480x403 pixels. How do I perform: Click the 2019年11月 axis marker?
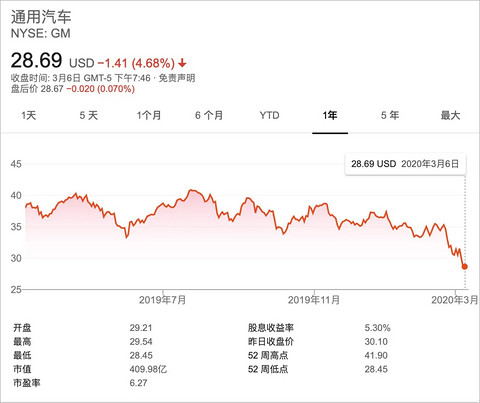coord(314,300)
